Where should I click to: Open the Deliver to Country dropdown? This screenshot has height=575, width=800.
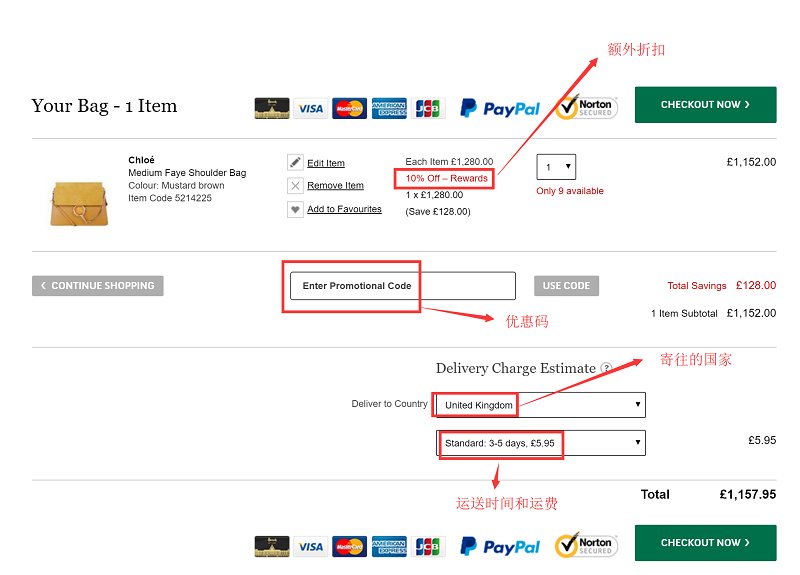(541, 405)
